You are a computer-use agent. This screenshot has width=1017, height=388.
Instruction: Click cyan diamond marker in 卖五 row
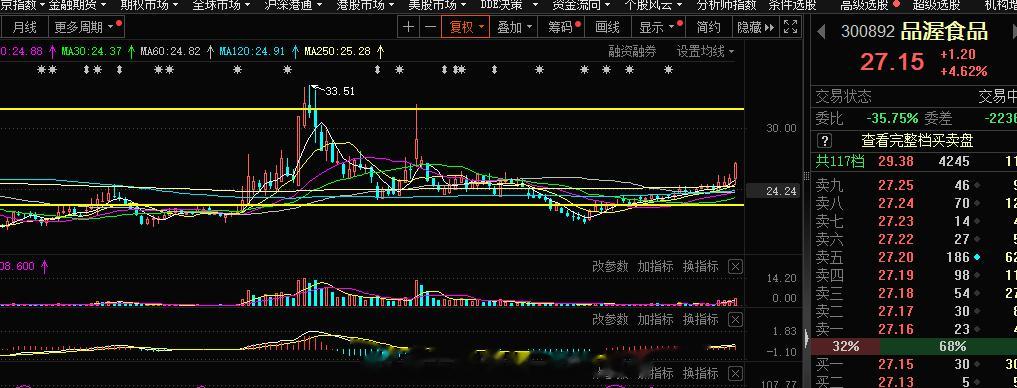[x=977, y=258]
